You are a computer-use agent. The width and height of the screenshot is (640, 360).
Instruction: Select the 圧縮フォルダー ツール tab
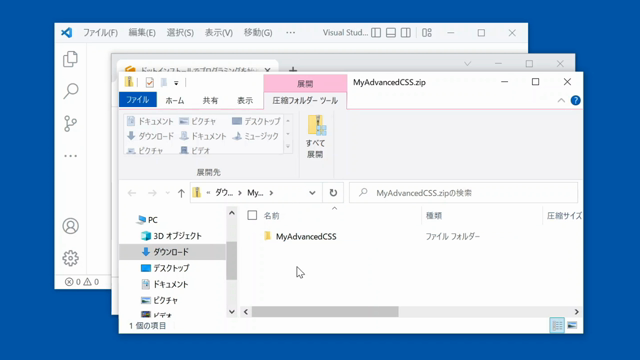(305, 100)
